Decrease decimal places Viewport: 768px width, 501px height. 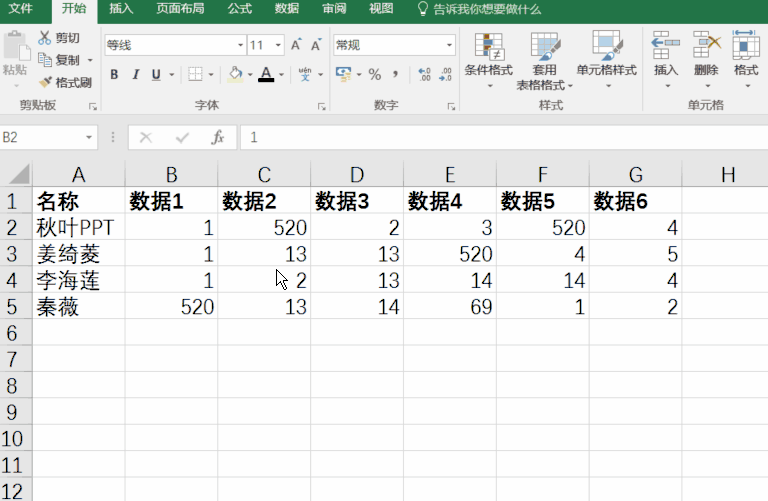[x=446, y=74]
